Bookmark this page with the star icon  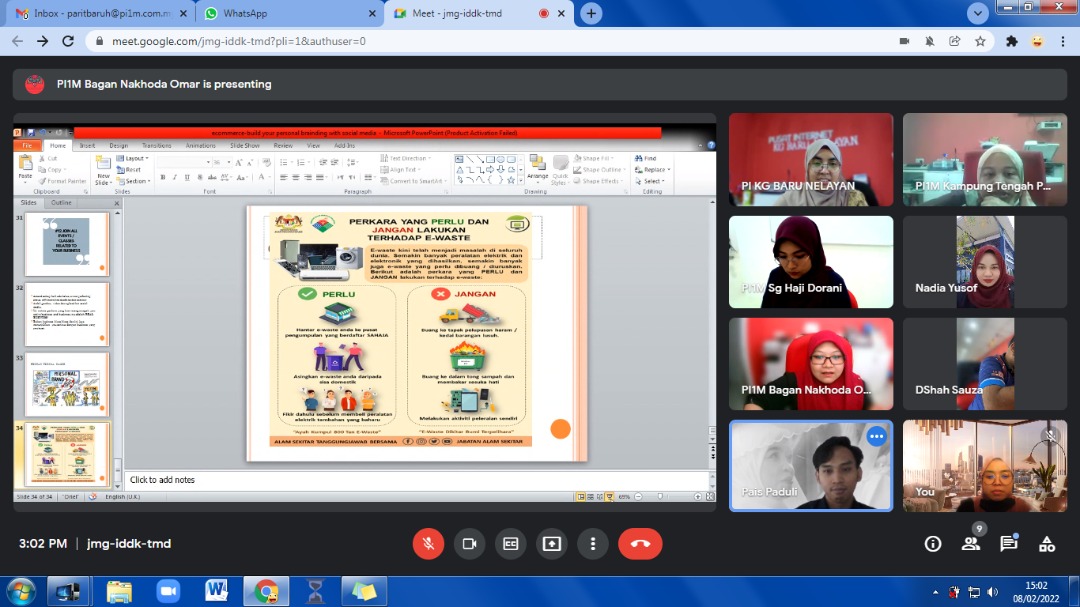980,41
